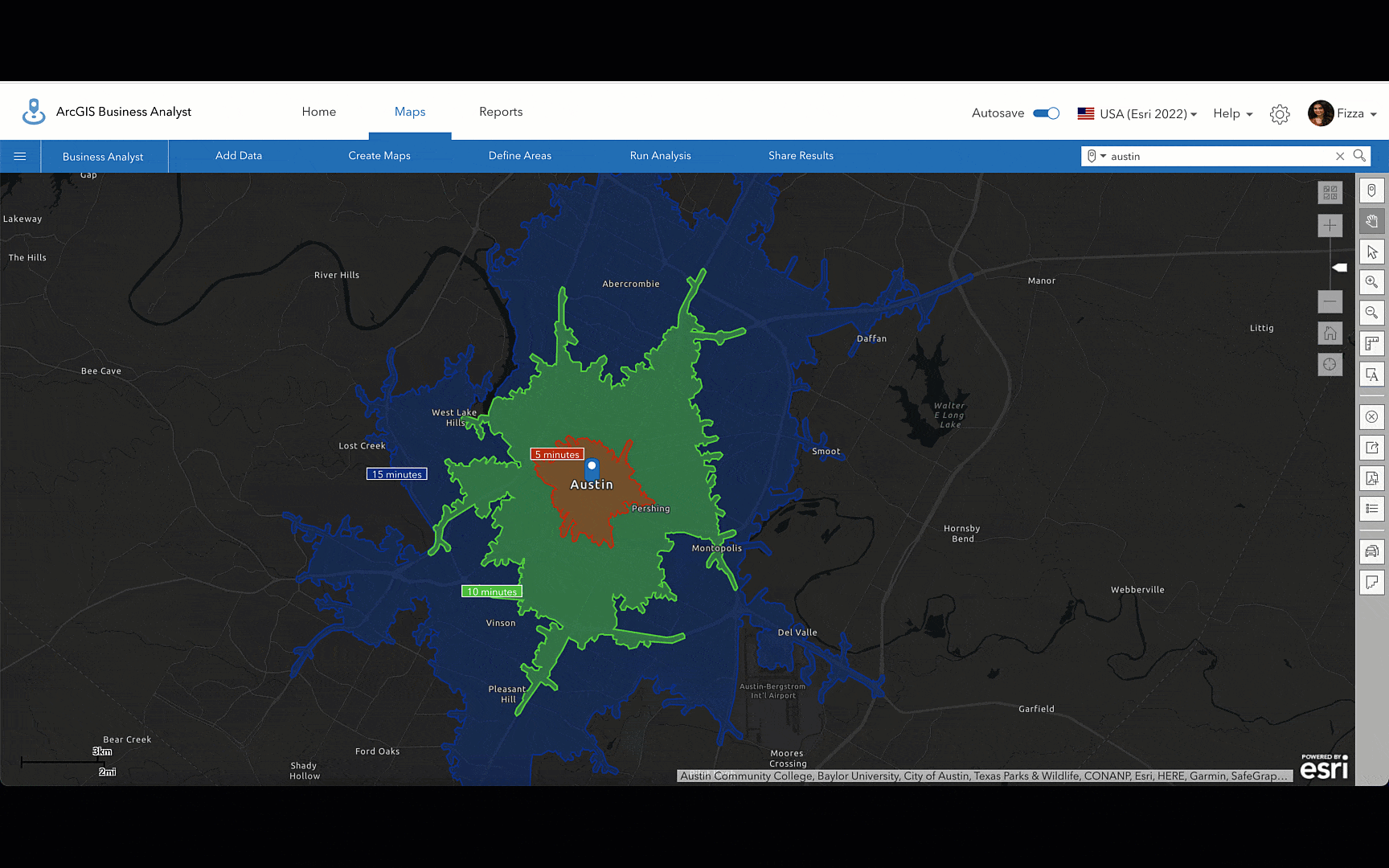Open the hamburger menu in the blue toolbar
The image size is (1389, 868).
[20, 156]
